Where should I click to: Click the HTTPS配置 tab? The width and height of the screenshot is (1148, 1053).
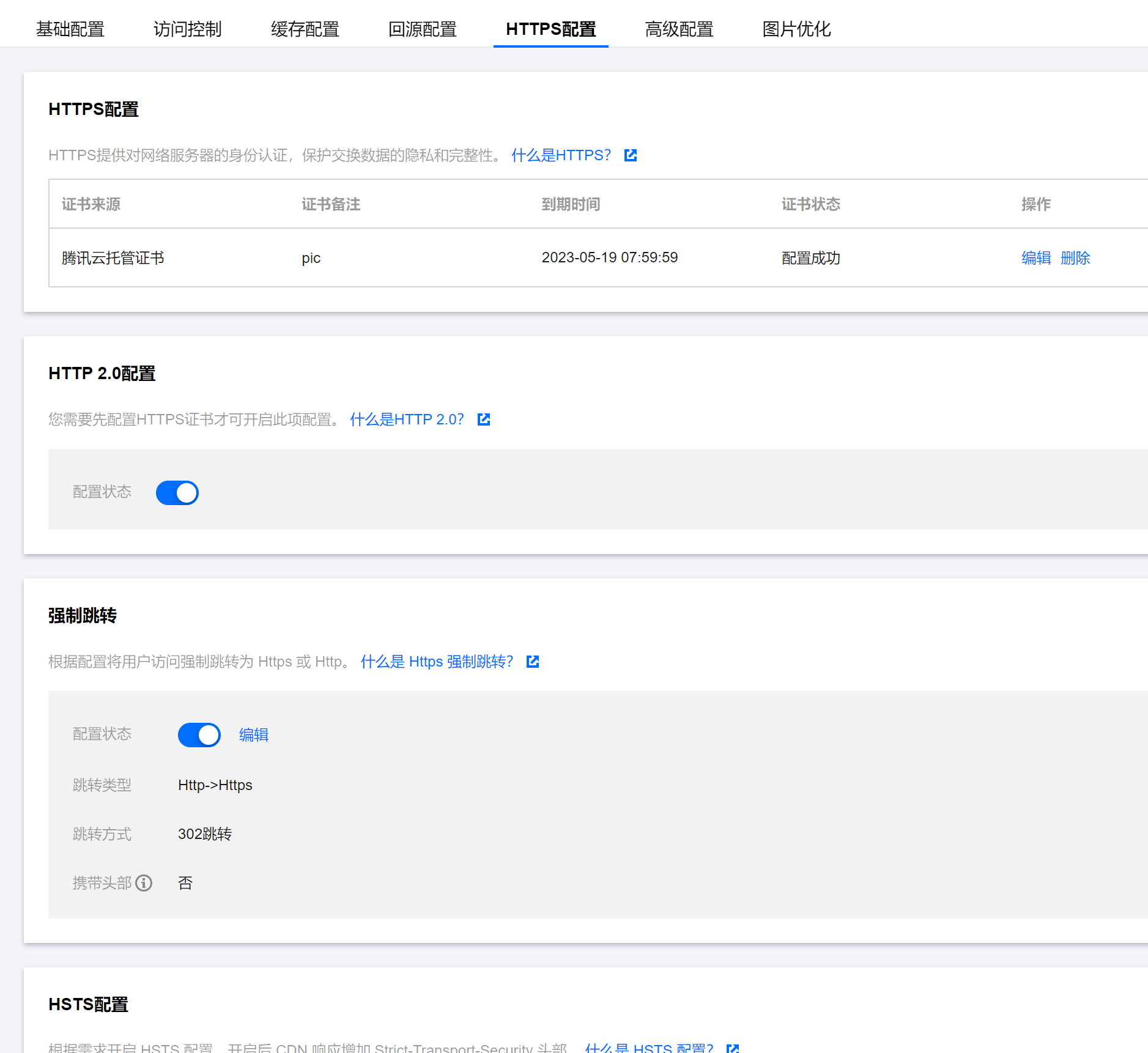pos(550,29)
